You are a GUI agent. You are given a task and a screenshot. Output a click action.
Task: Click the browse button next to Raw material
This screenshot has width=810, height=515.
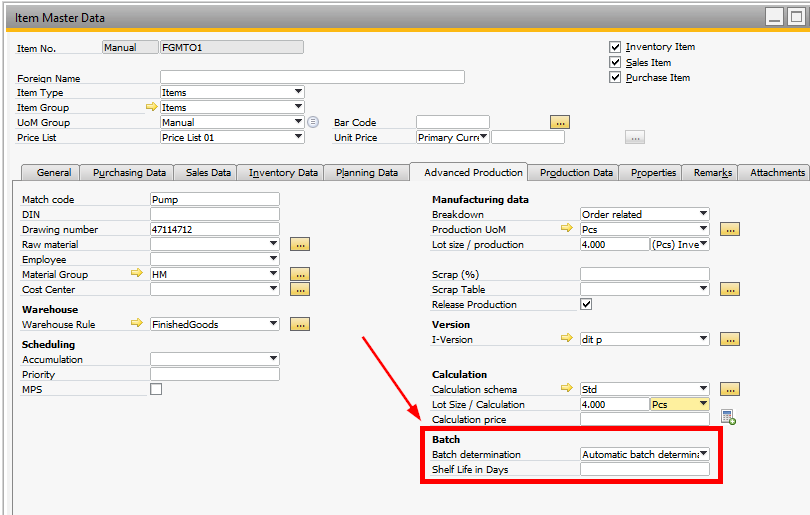pyautogui.click(x=300, y=244)
